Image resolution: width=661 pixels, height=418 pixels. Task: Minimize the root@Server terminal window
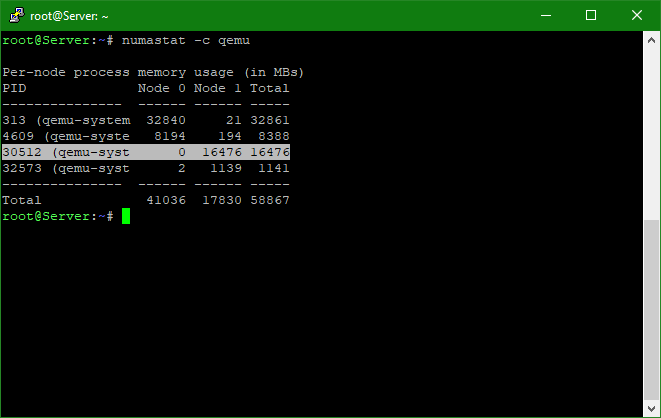point(546,16)
